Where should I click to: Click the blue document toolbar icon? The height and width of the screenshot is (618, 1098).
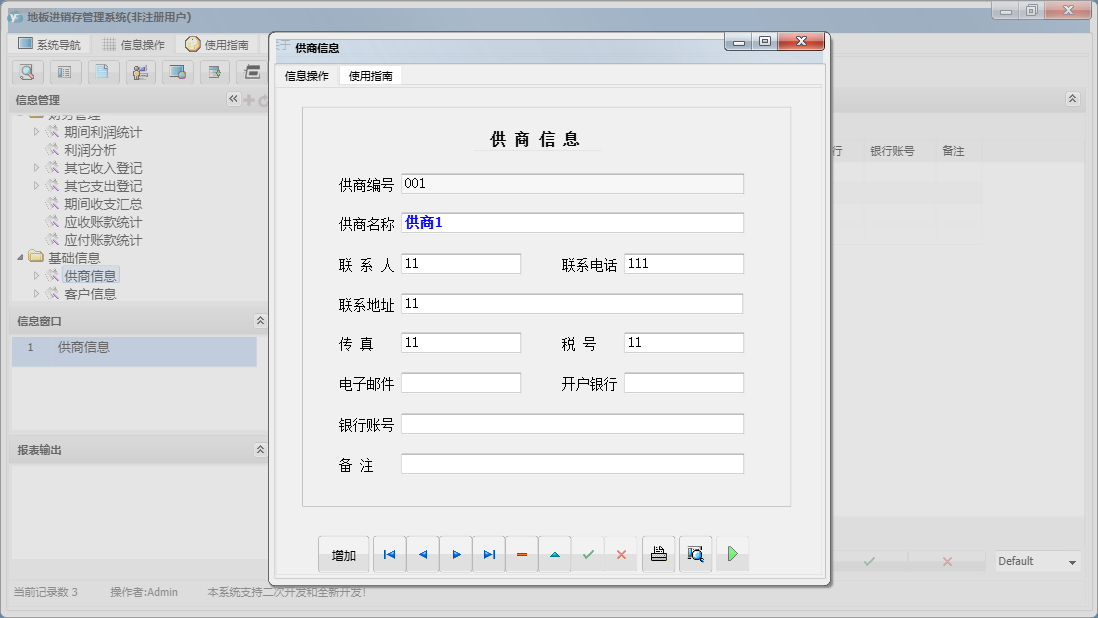[102, 71]
